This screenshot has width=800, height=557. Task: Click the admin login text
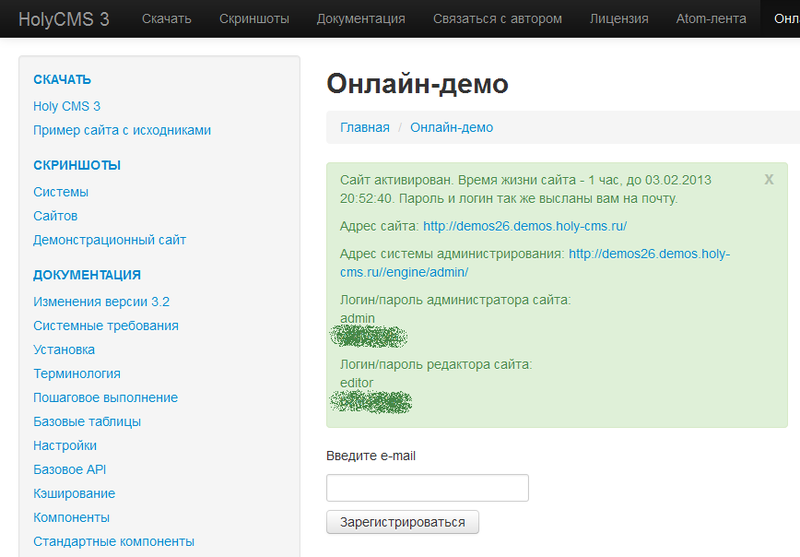(x=357, y=318)
